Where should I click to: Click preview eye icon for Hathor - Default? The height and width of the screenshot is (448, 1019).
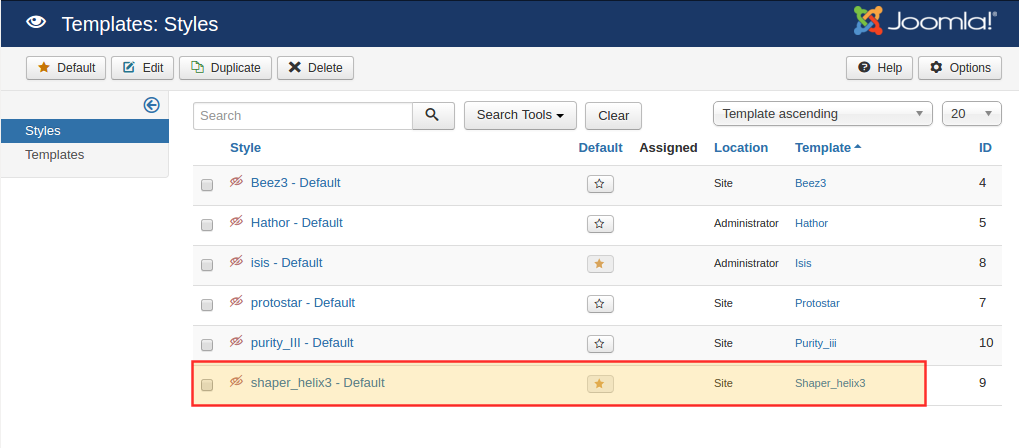[236, 222]
